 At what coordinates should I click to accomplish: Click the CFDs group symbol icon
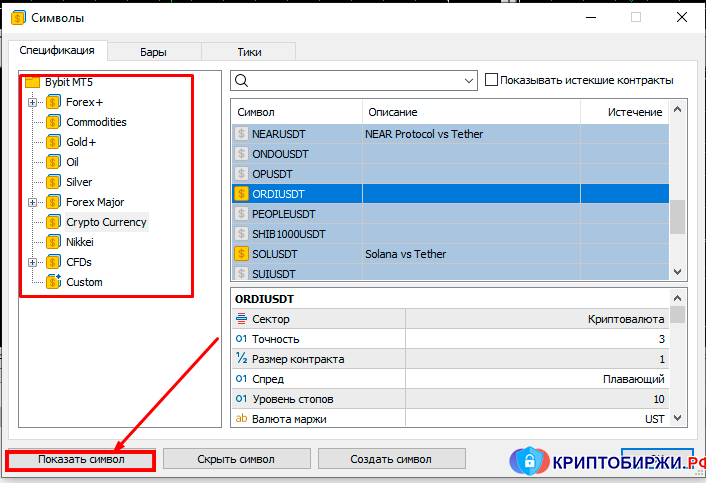(53, 262)
